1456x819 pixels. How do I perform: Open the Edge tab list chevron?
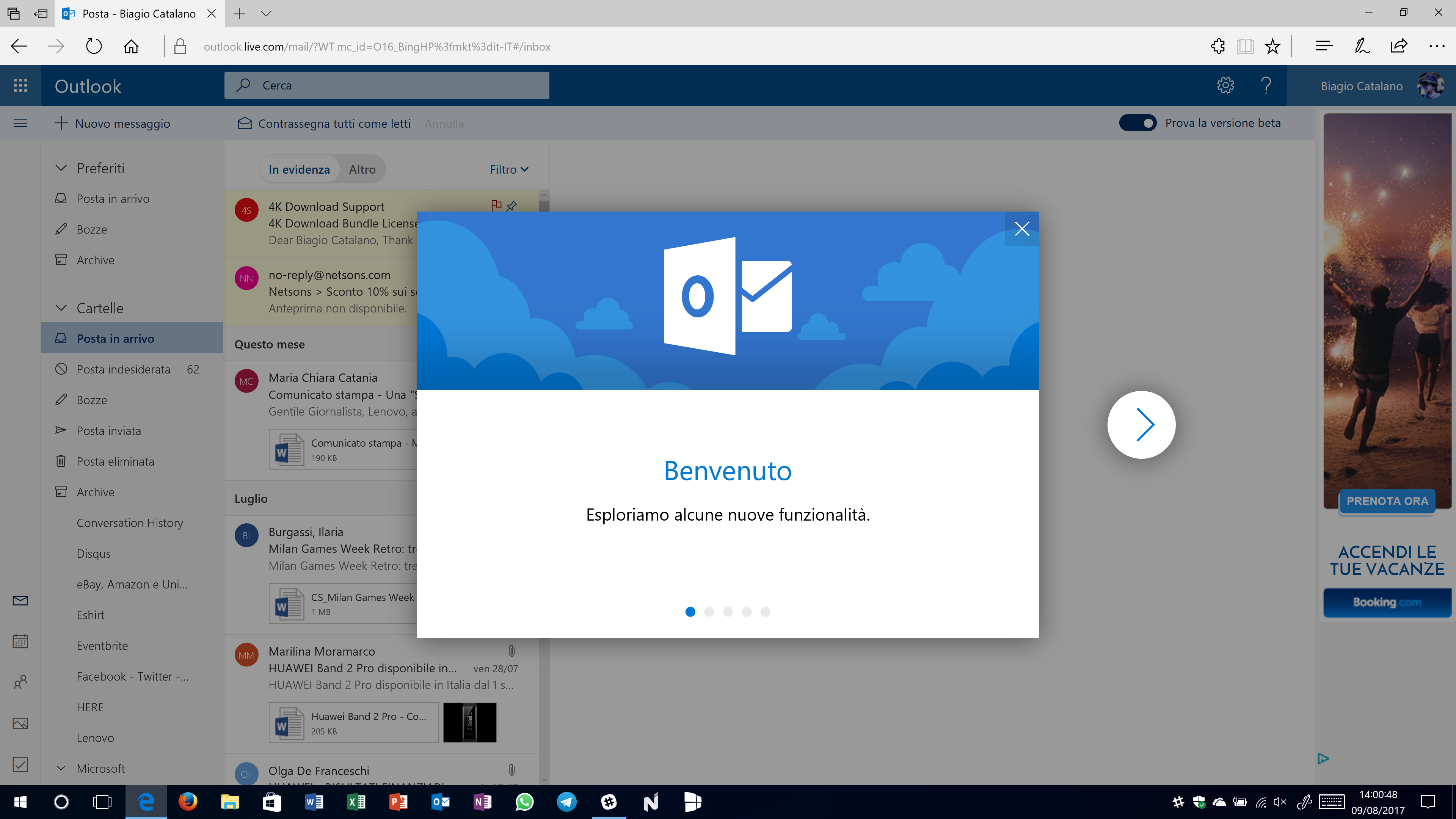(266, 14)
